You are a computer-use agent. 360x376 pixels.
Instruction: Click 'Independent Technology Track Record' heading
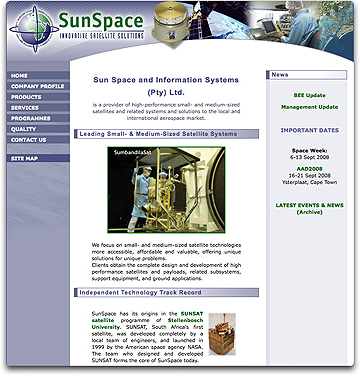point(166,293)
